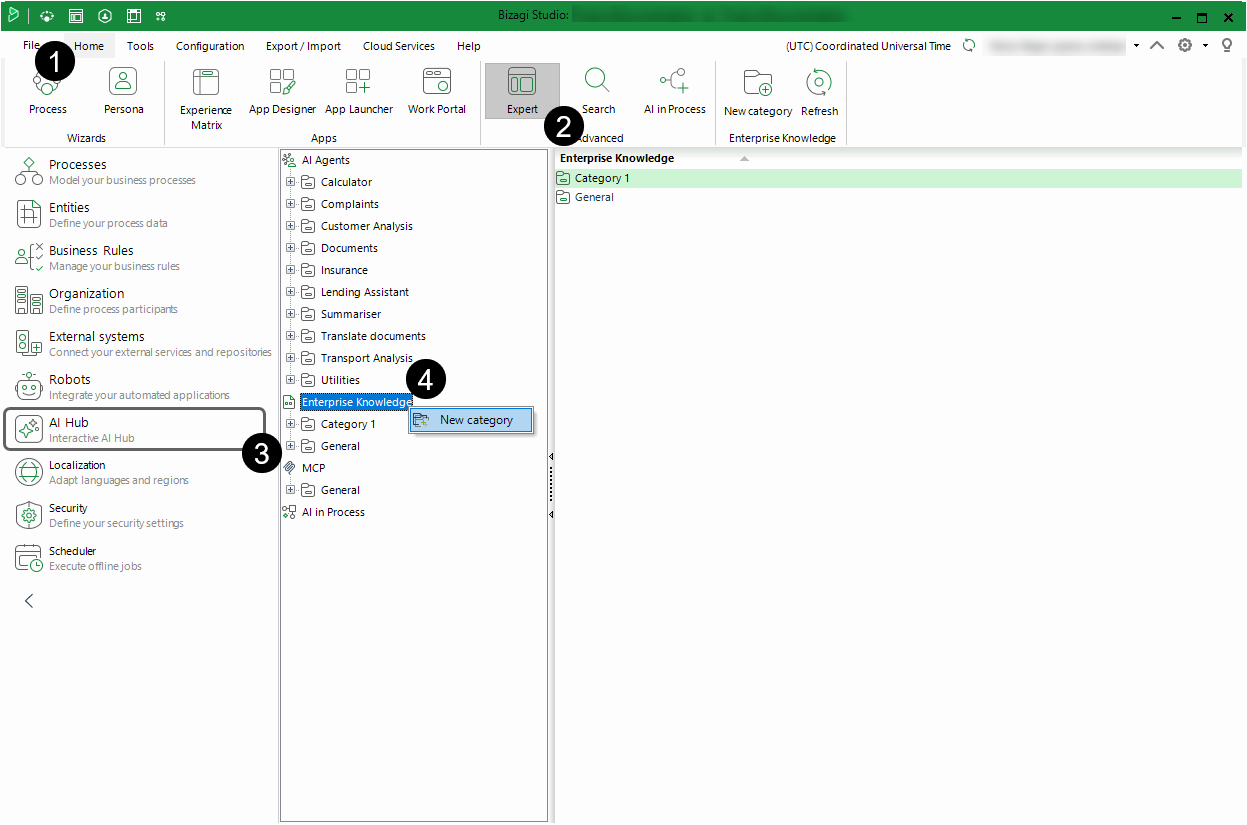This screenshot has width=1247, height=825.
Task: Select Transport Analysis tree item
Action: pos(366,358)
